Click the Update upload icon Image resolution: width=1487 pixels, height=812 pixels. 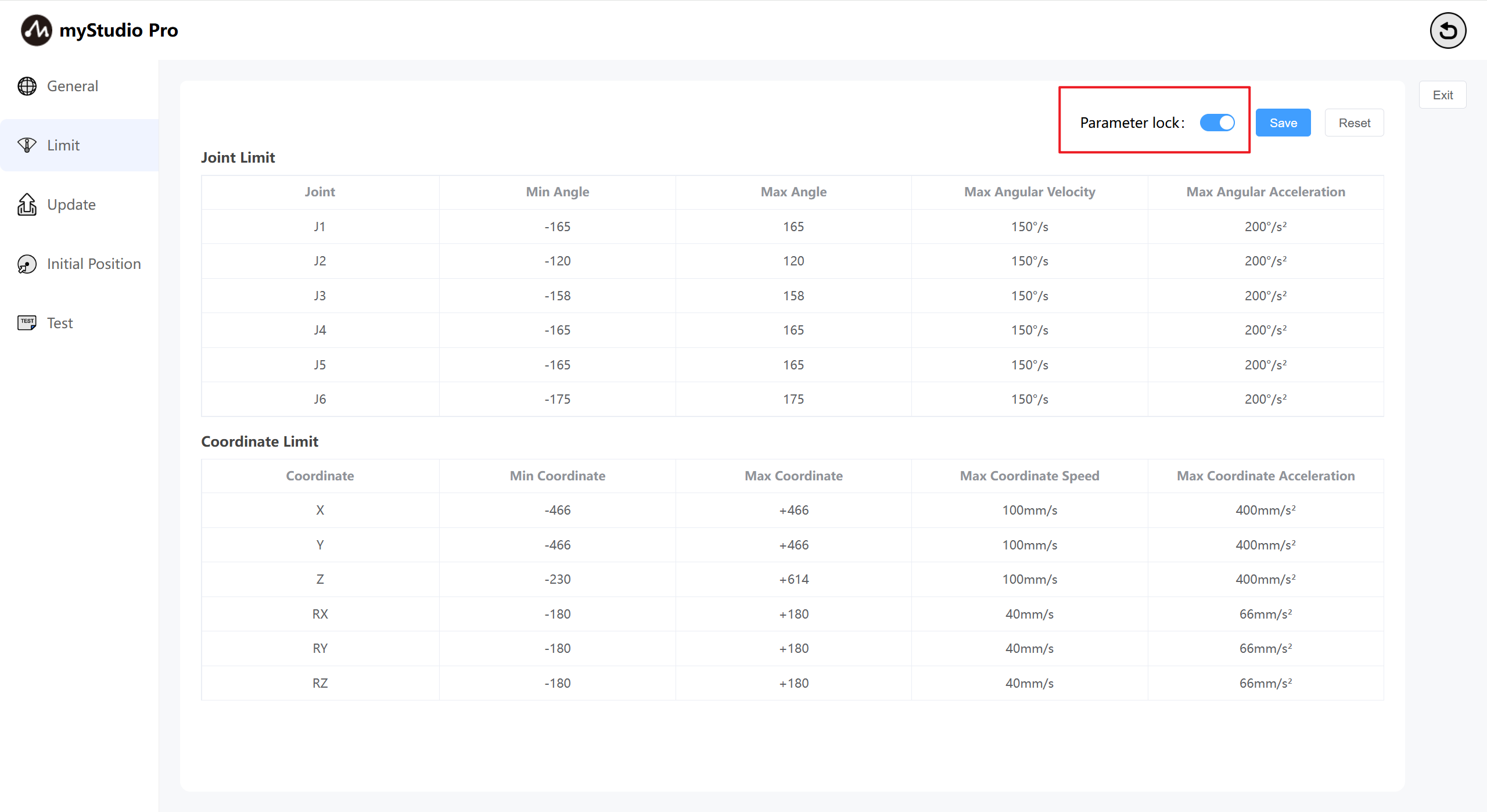pyautogui.click(x=27, y=204)
